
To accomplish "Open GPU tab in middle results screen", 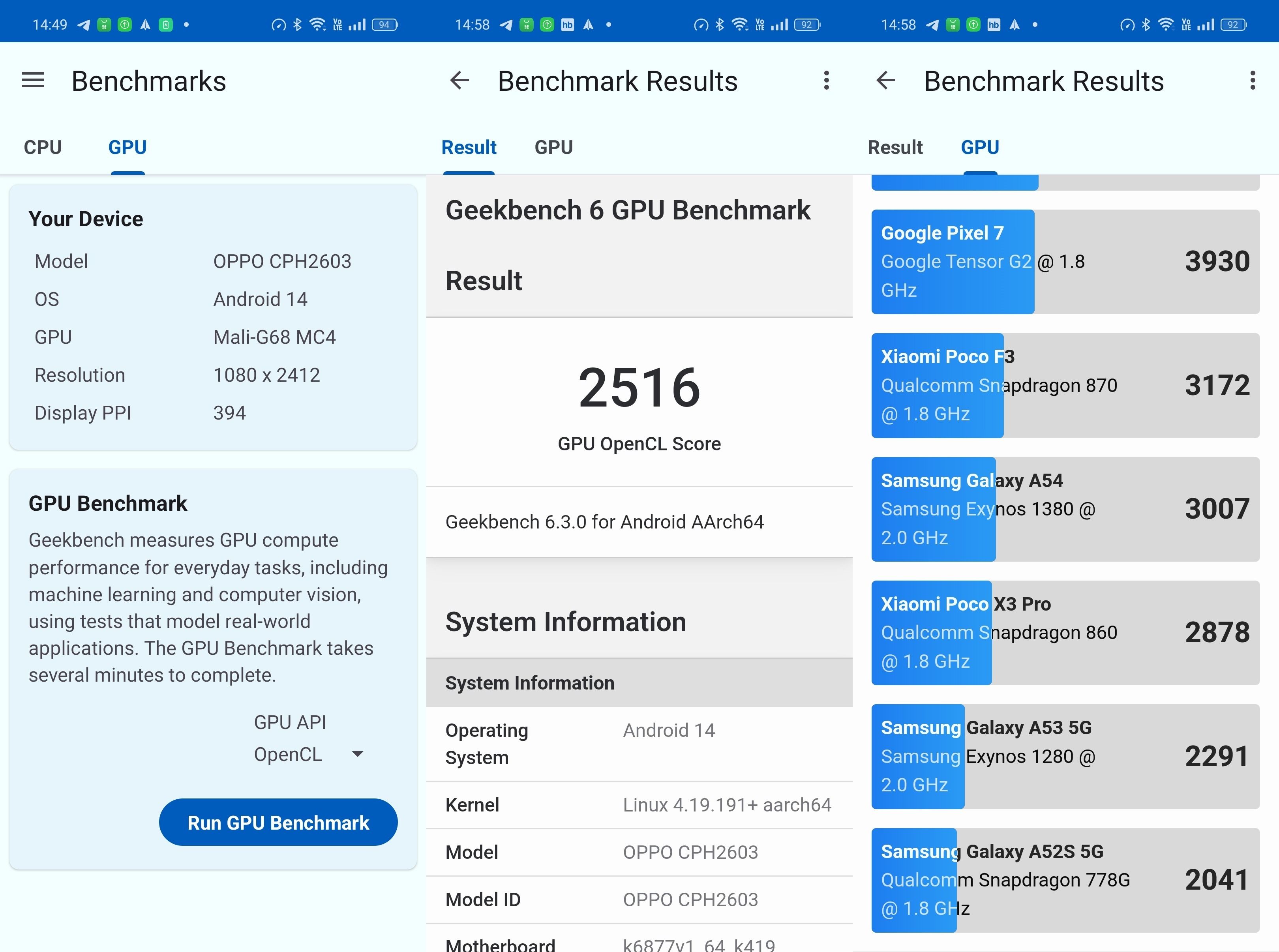I will coord(553,148).
